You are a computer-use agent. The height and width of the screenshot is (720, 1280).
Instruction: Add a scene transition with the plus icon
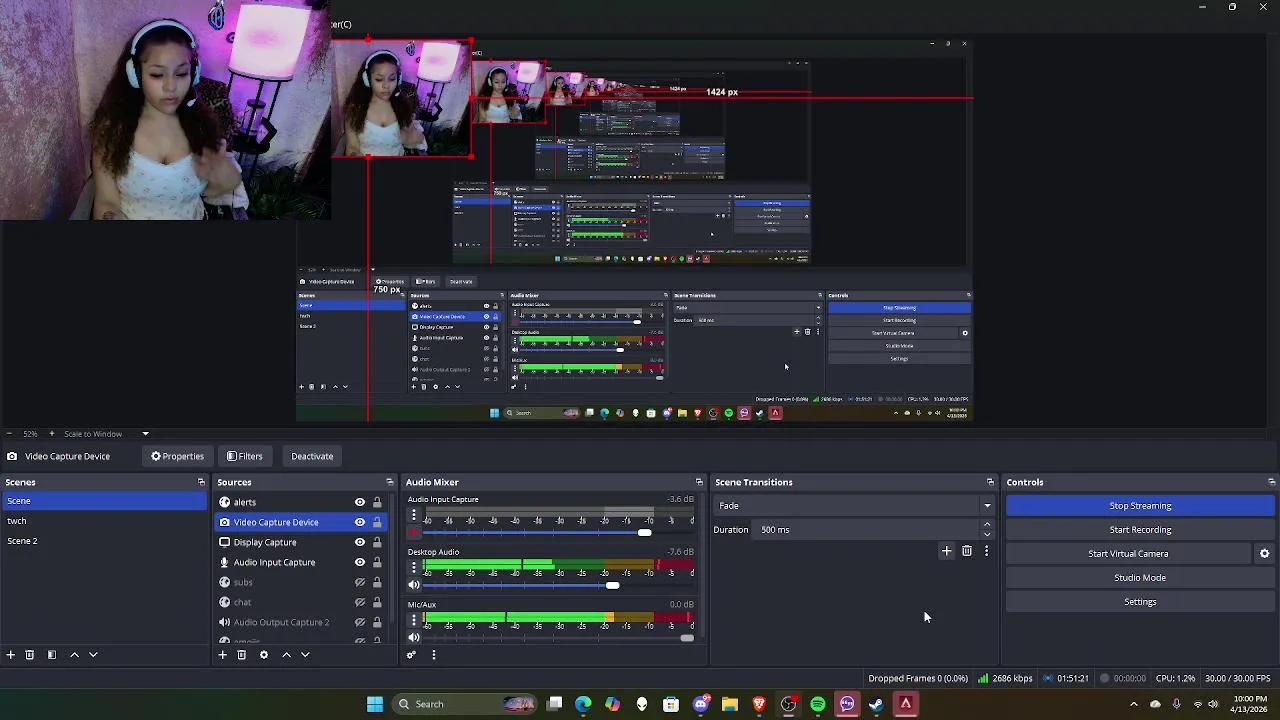point(947,551)
